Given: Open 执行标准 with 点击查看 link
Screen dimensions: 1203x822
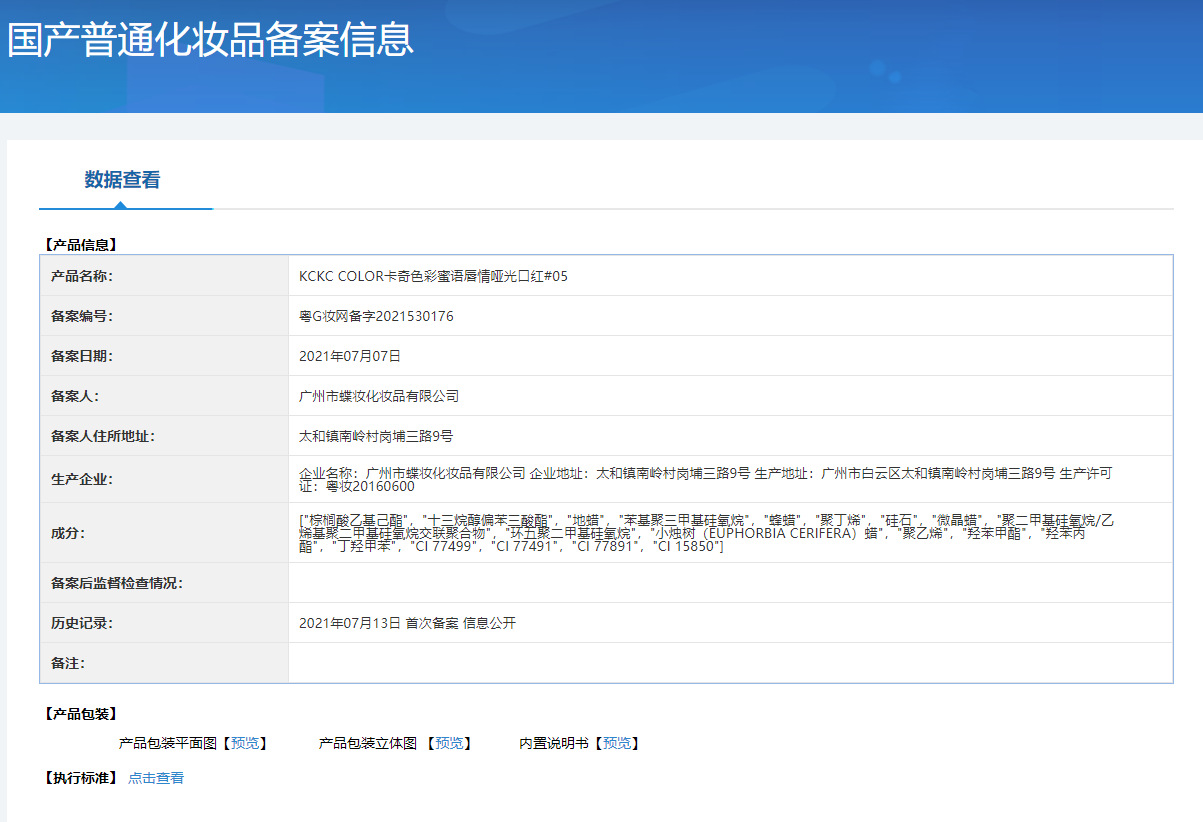Looking at the screenshot, I should tap(156, 778).
